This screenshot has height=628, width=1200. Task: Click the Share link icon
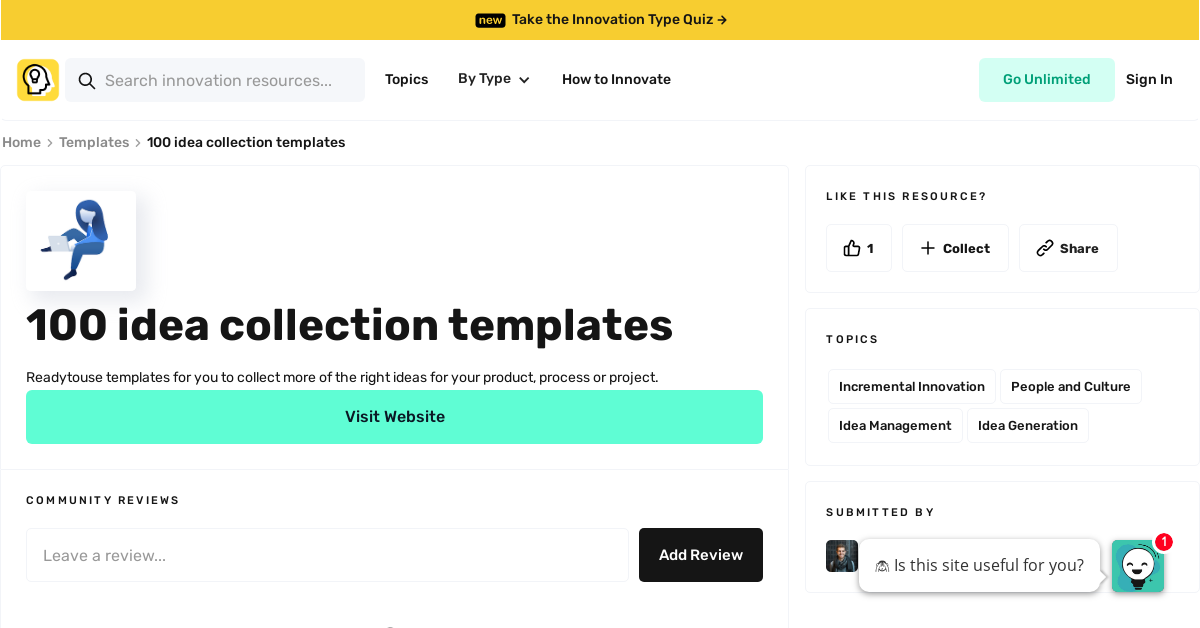point(1047,247)
